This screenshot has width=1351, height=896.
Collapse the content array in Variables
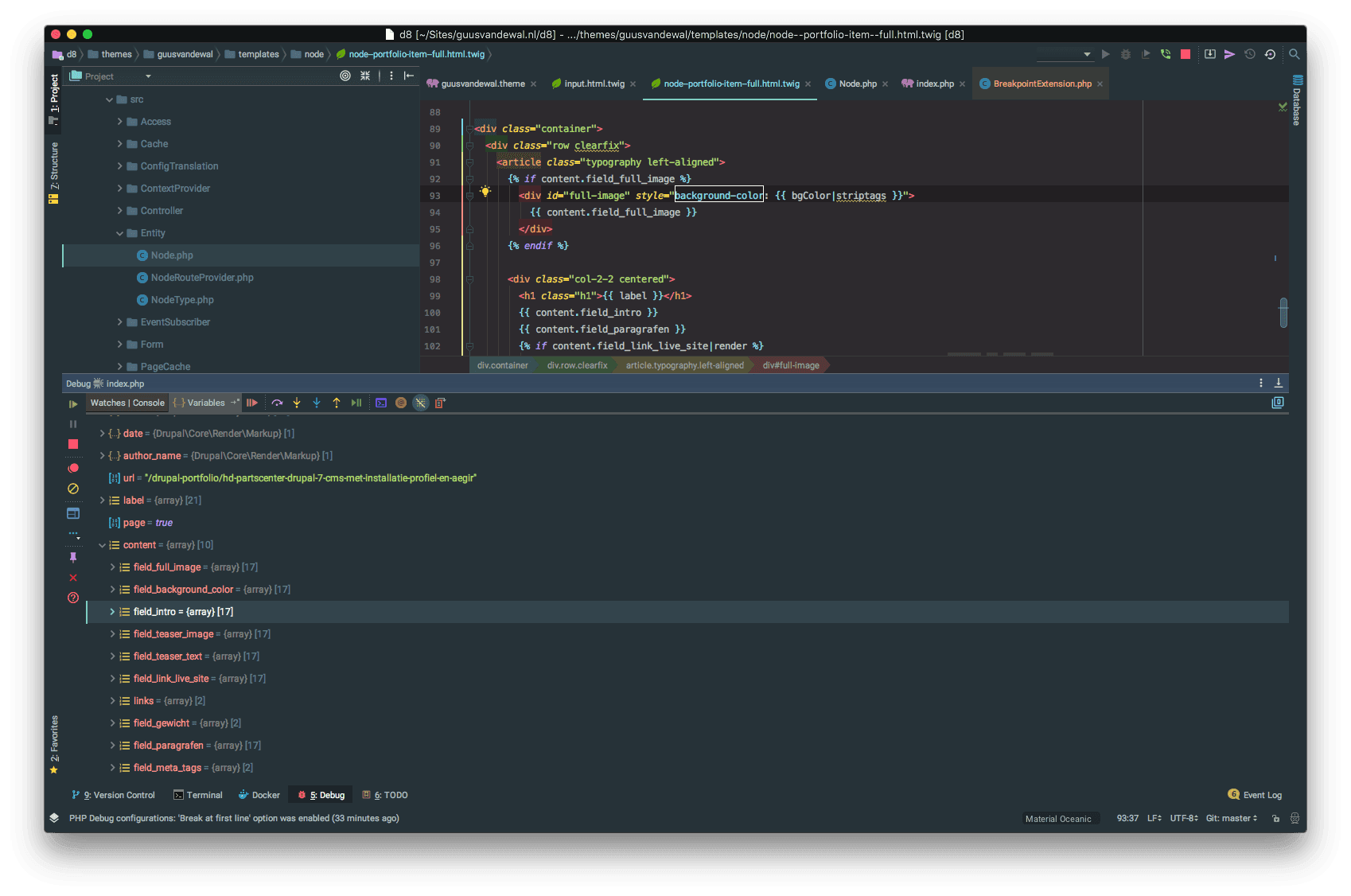click(102, 544)
